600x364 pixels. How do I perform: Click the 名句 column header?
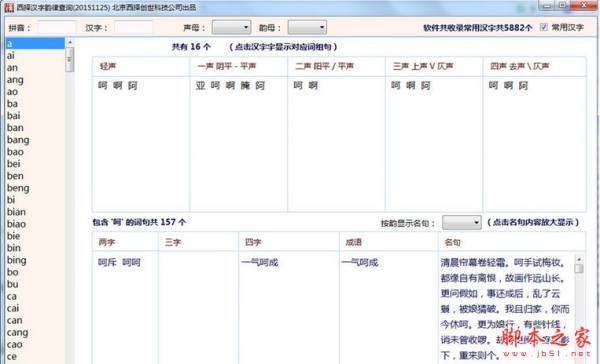pos(512,242)
